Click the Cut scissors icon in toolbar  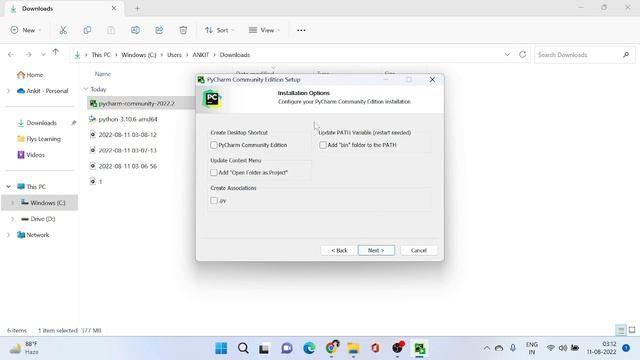(x=63, y=30)
